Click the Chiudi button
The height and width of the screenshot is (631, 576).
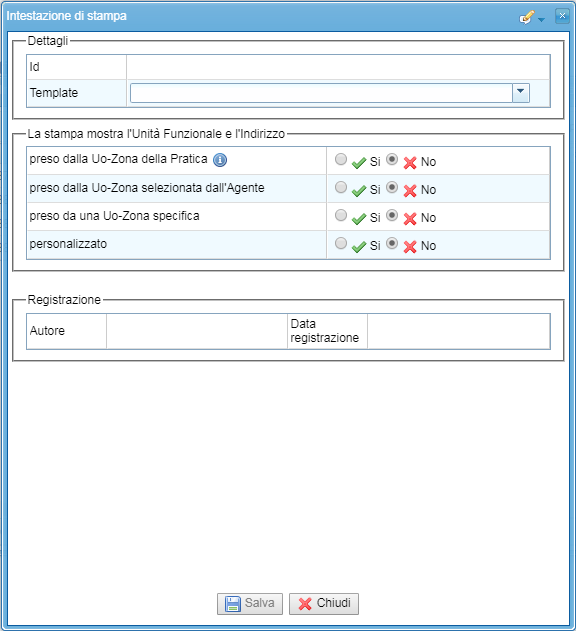324,604
